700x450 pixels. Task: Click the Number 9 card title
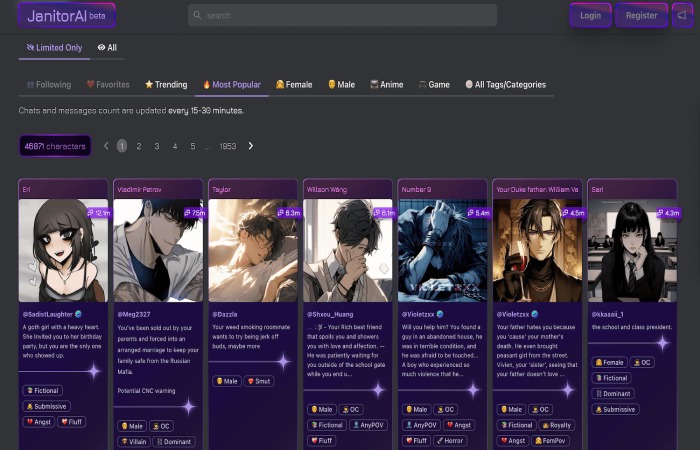pos(417,189)
